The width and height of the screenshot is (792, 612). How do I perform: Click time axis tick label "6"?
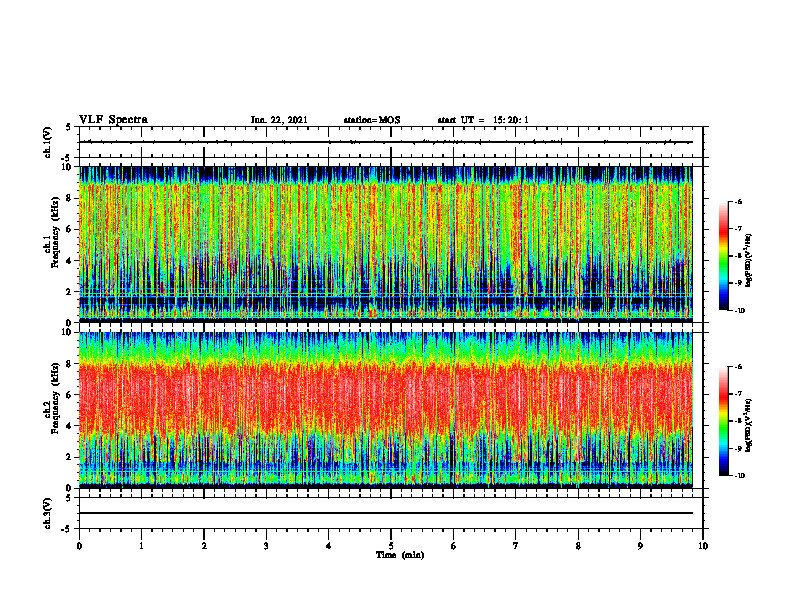[454, 546]
